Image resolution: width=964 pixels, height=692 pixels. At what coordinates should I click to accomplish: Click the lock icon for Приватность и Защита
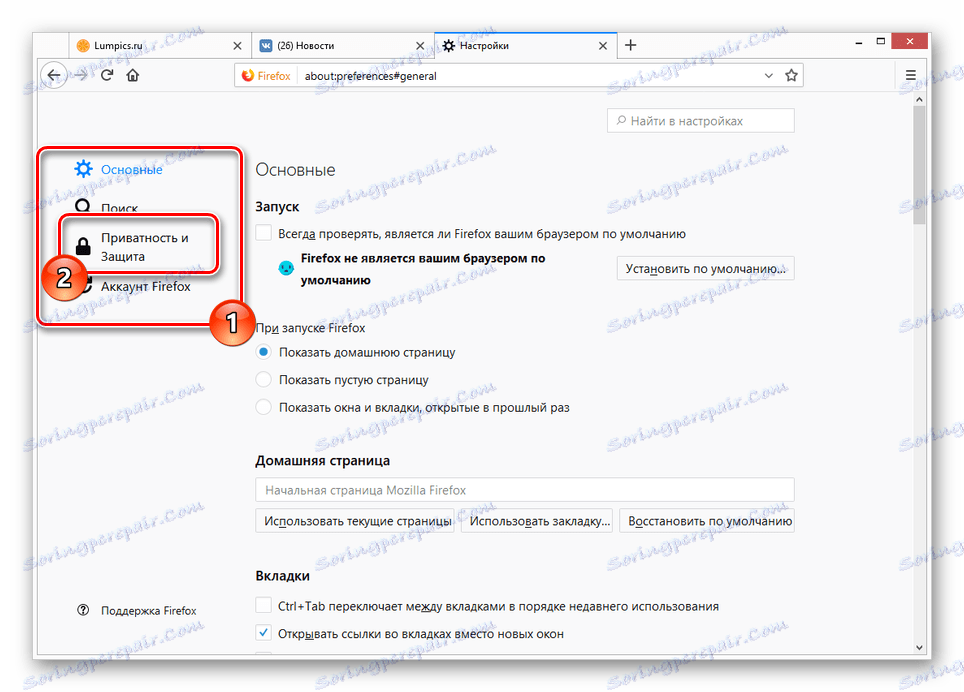tap(83, 246)
